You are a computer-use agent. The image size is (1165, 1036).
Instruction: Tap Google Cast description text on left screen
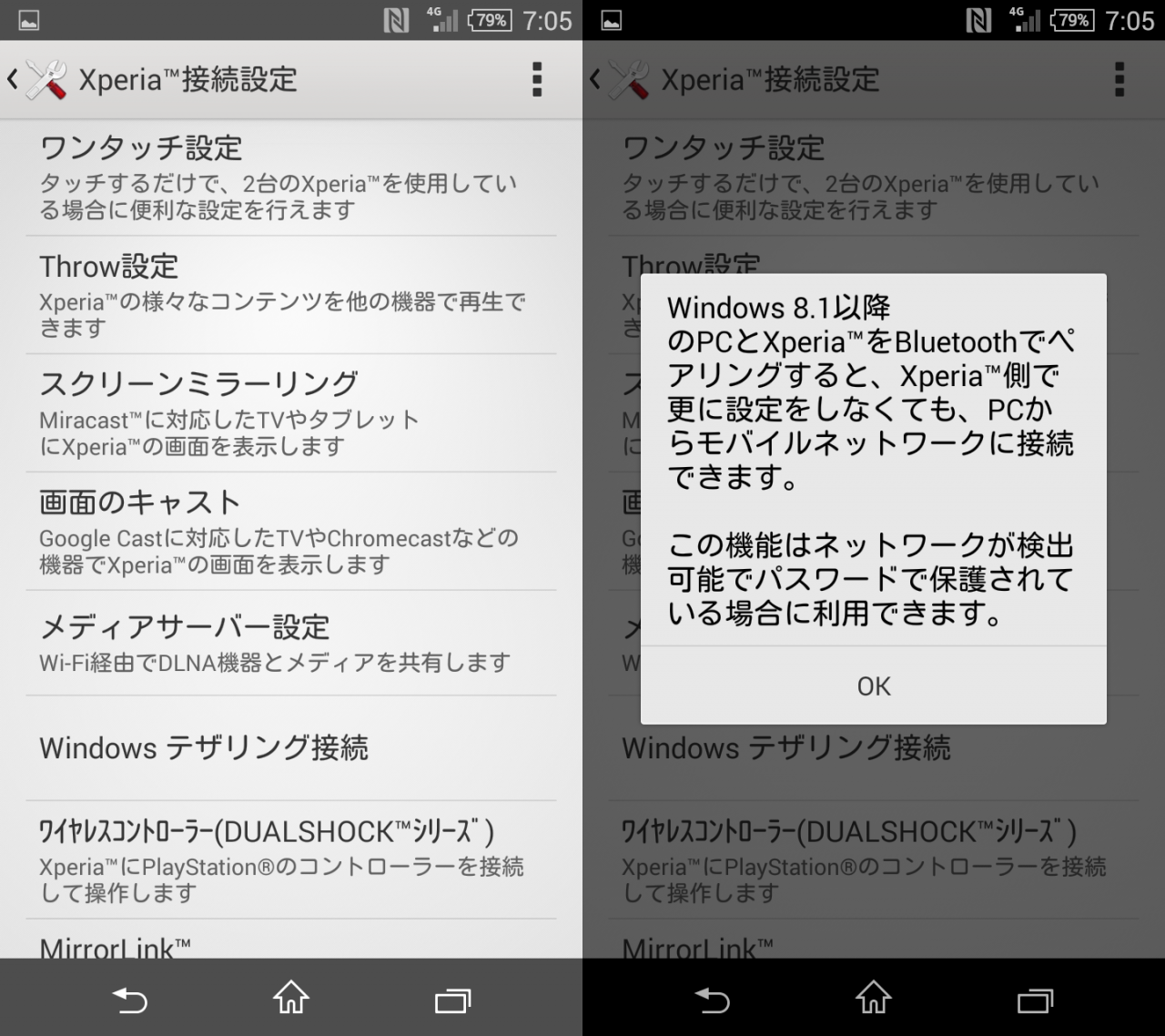point(279,552)
